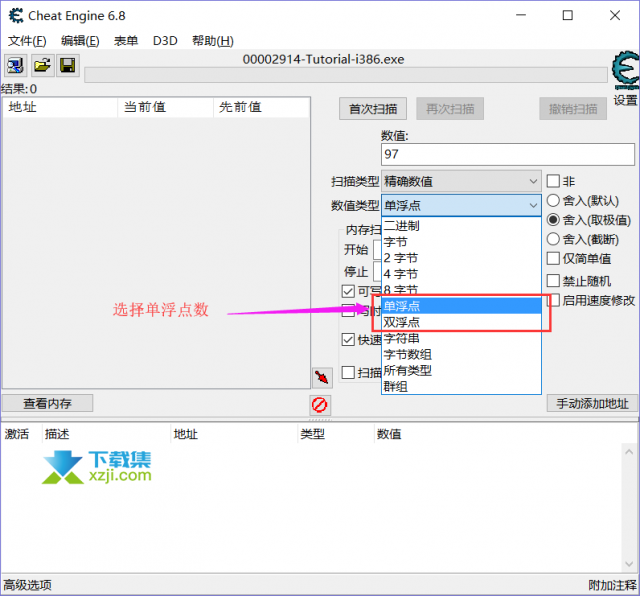This screenshot has height=596, width=640.
Task: Open settings via Cheat Engine logo
Action: coord(626,71)
